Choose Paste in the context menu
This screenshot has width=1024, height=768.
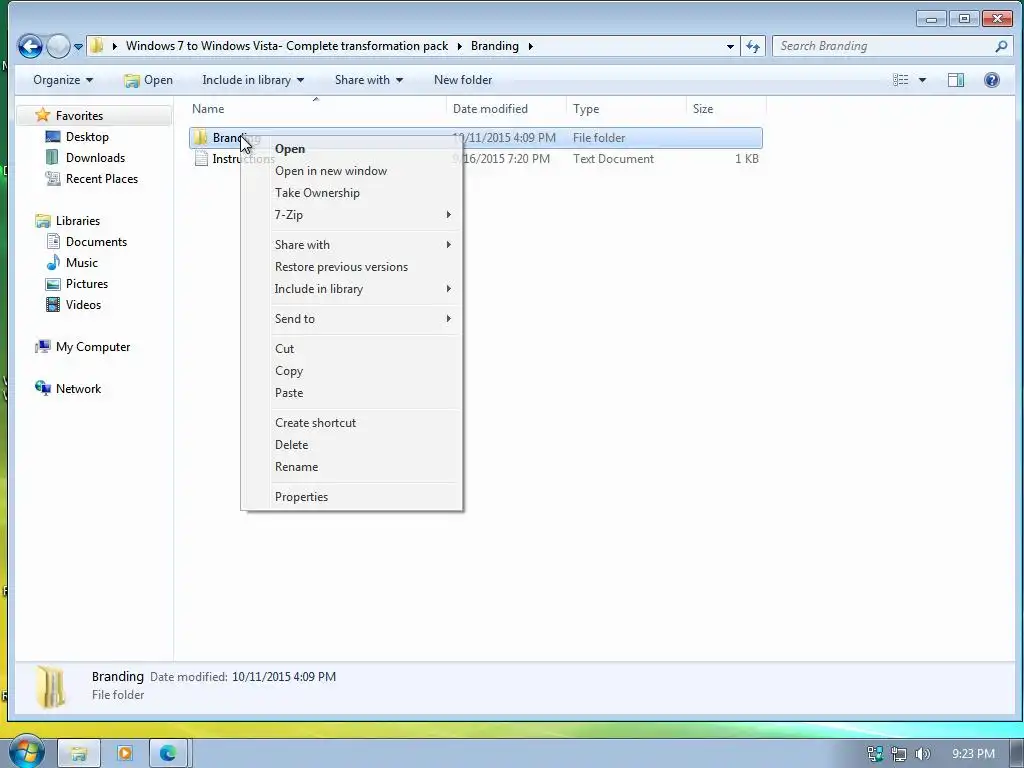click(x=352, y=393)
